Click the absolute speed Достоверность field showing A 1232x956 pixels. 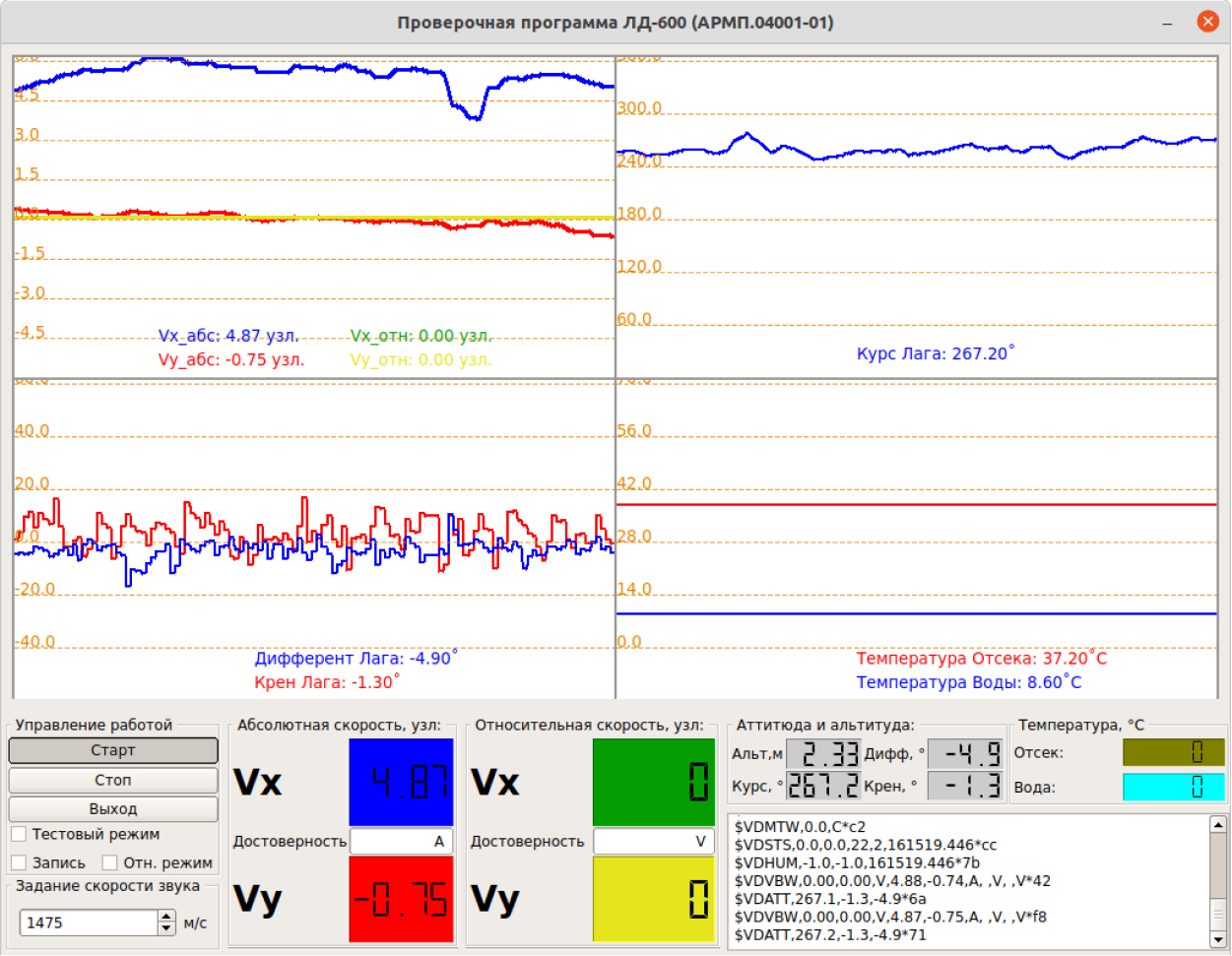coord(401,842)
